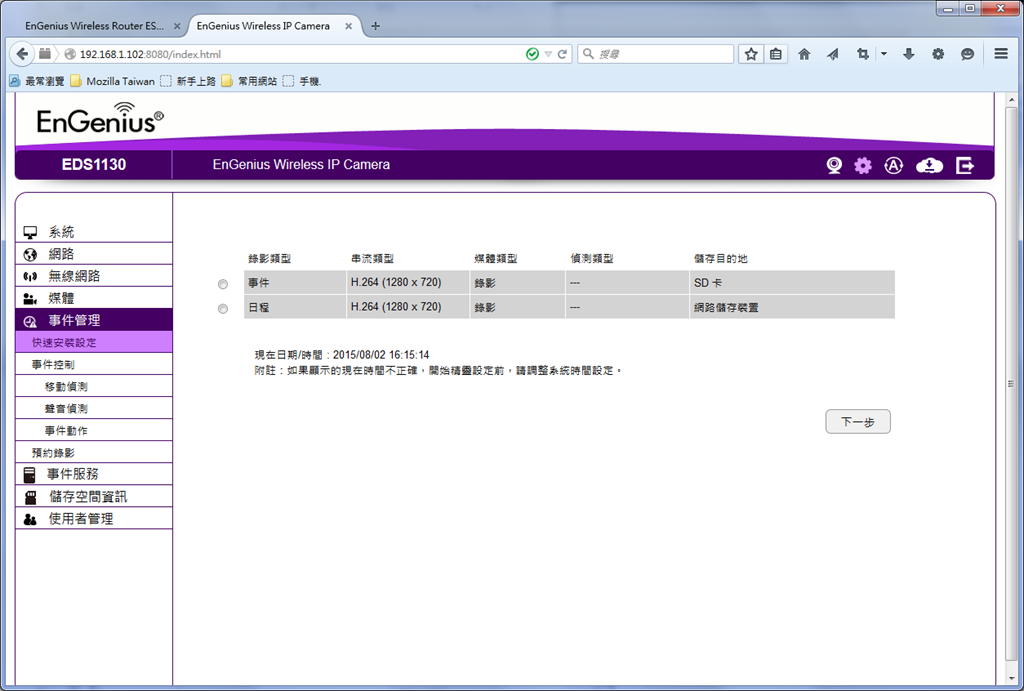Click the 下一步 button
This screenshot has width=1024, height=691.
click(x=857, y=422)
